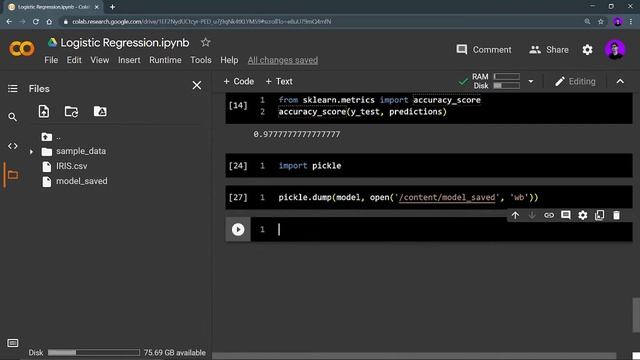Open the File menu
The height and width of the screenshot is (360, 640).
tap(51, 60)
